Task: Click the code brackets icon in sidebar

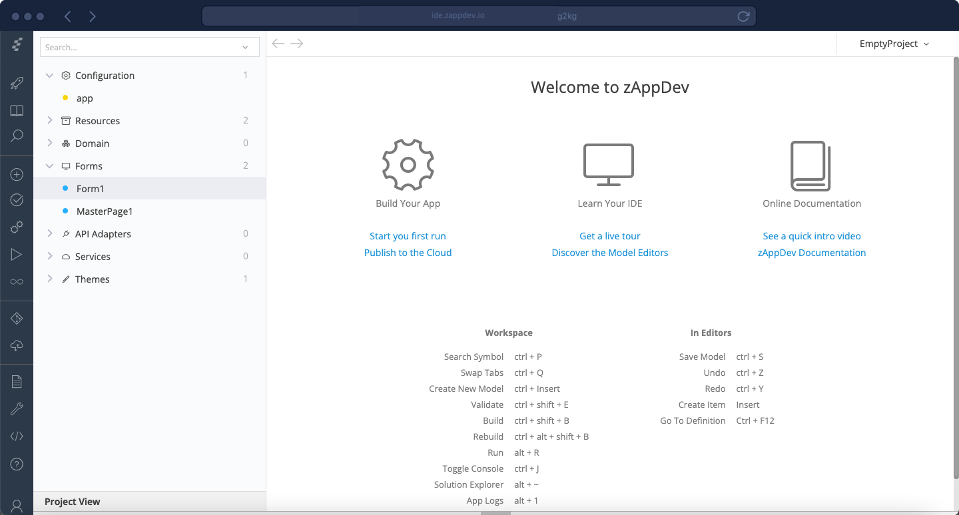Action: pos(16,436)
